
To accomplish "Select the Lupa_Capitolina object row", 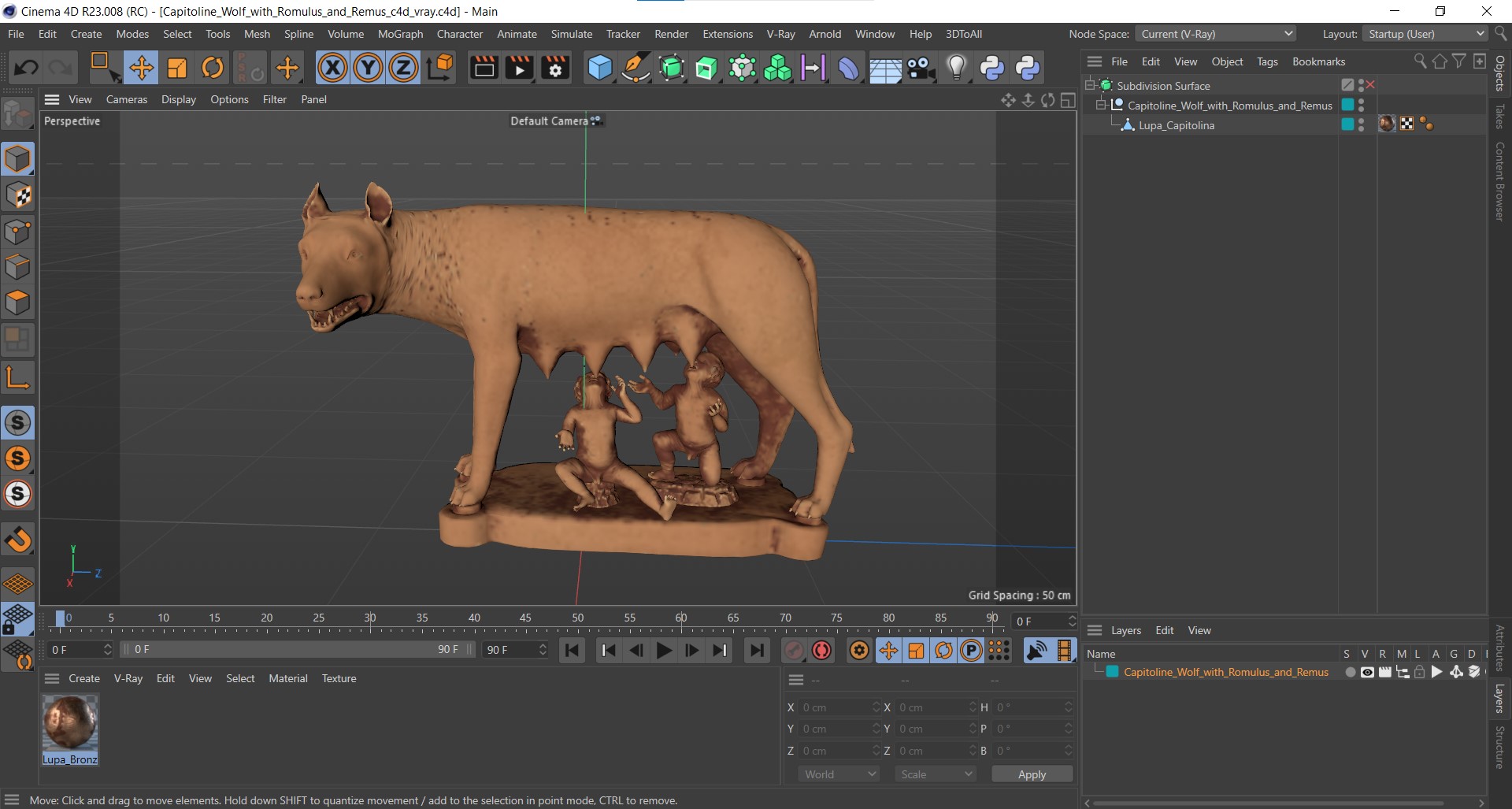I will coord(1176,125).
